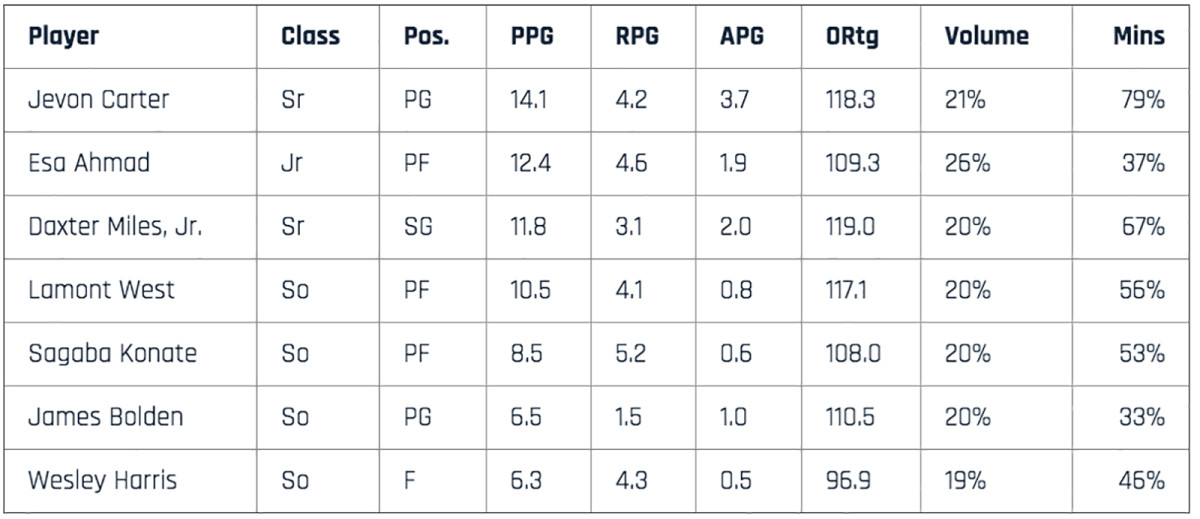Click the Player column header
The width and height of the screenshot is (1200, 519).
64,37
